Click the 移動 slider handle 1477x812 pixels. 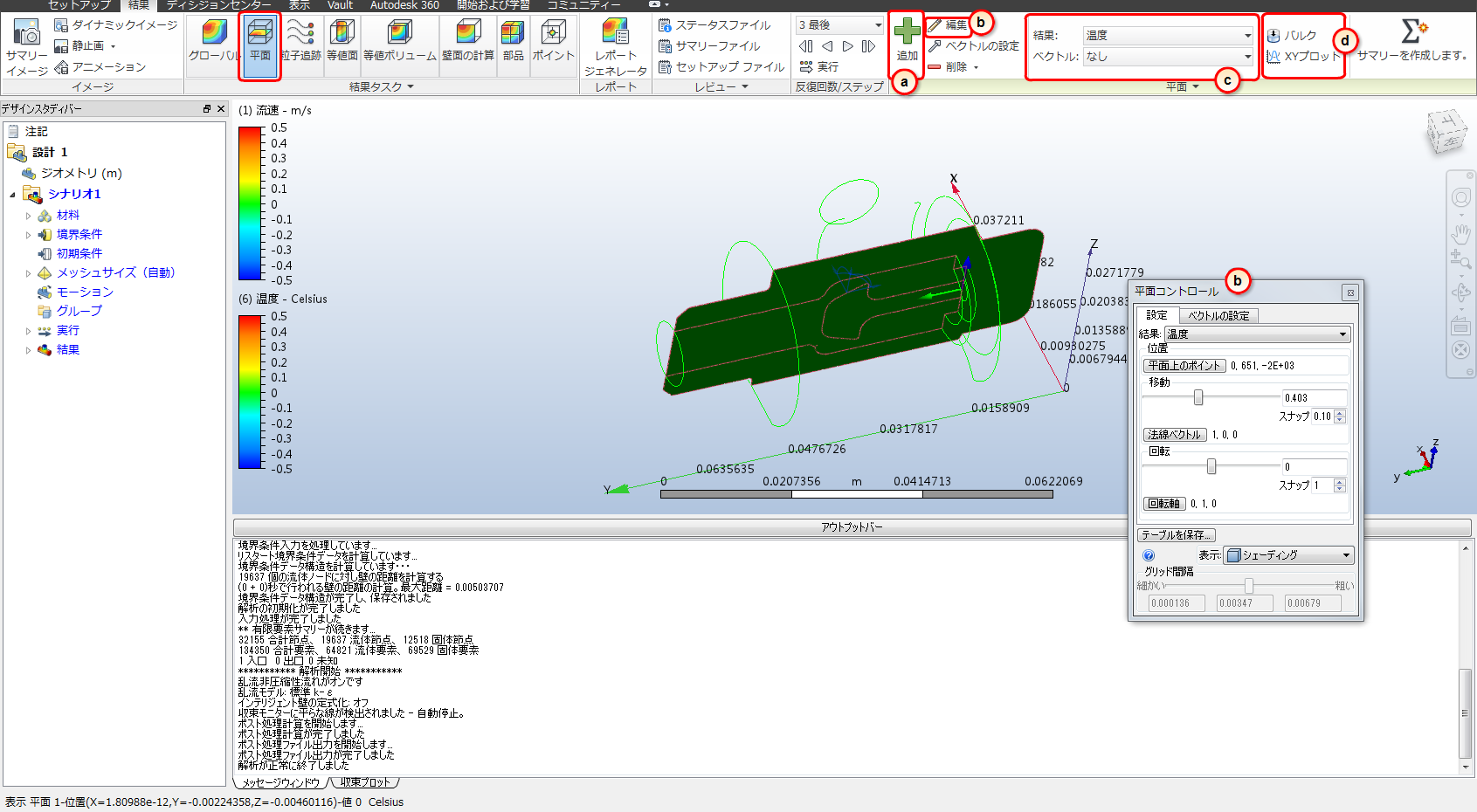(1198, 398)
